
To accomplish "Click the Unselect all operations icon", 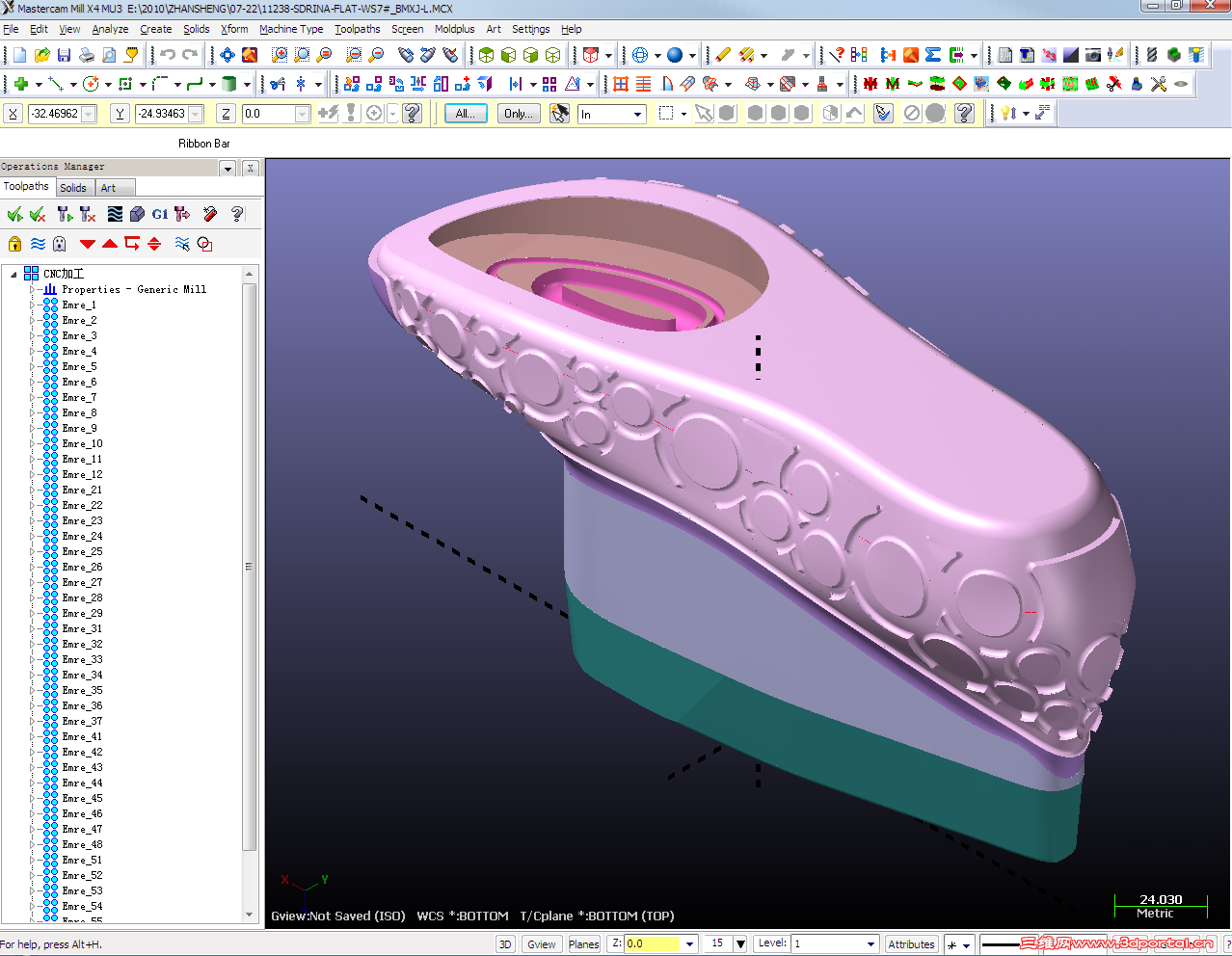I will coord(38,214).
